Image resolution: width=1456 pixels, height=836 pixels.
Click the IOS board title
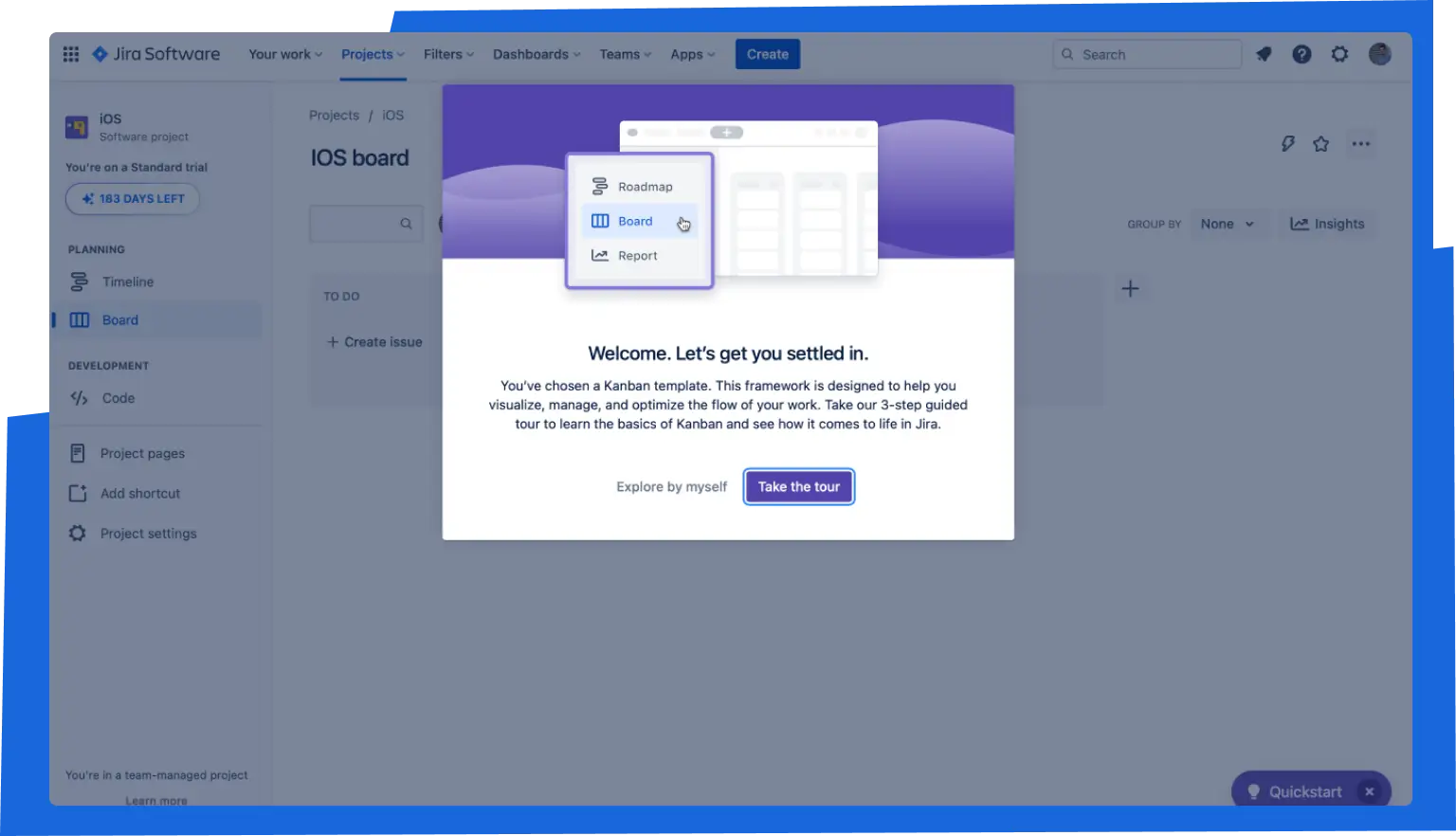coord(360,158)
